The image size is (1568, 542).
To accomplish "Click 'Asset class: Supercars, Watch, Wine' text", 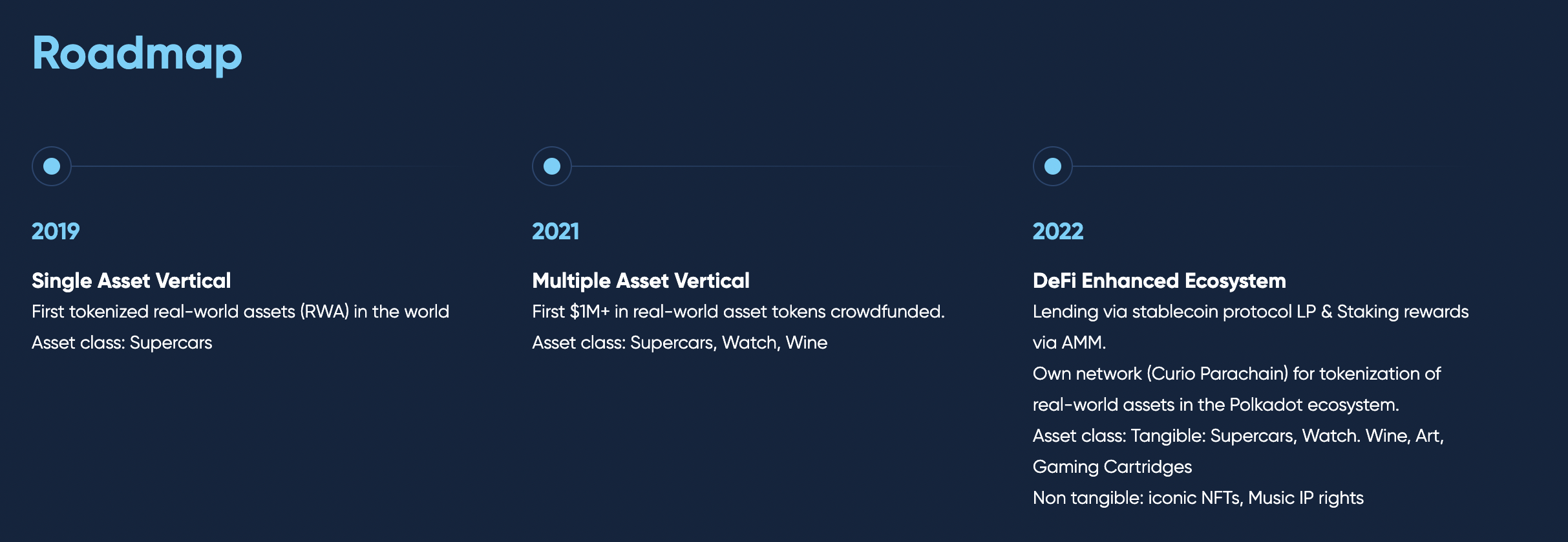I will click(679, 343).
